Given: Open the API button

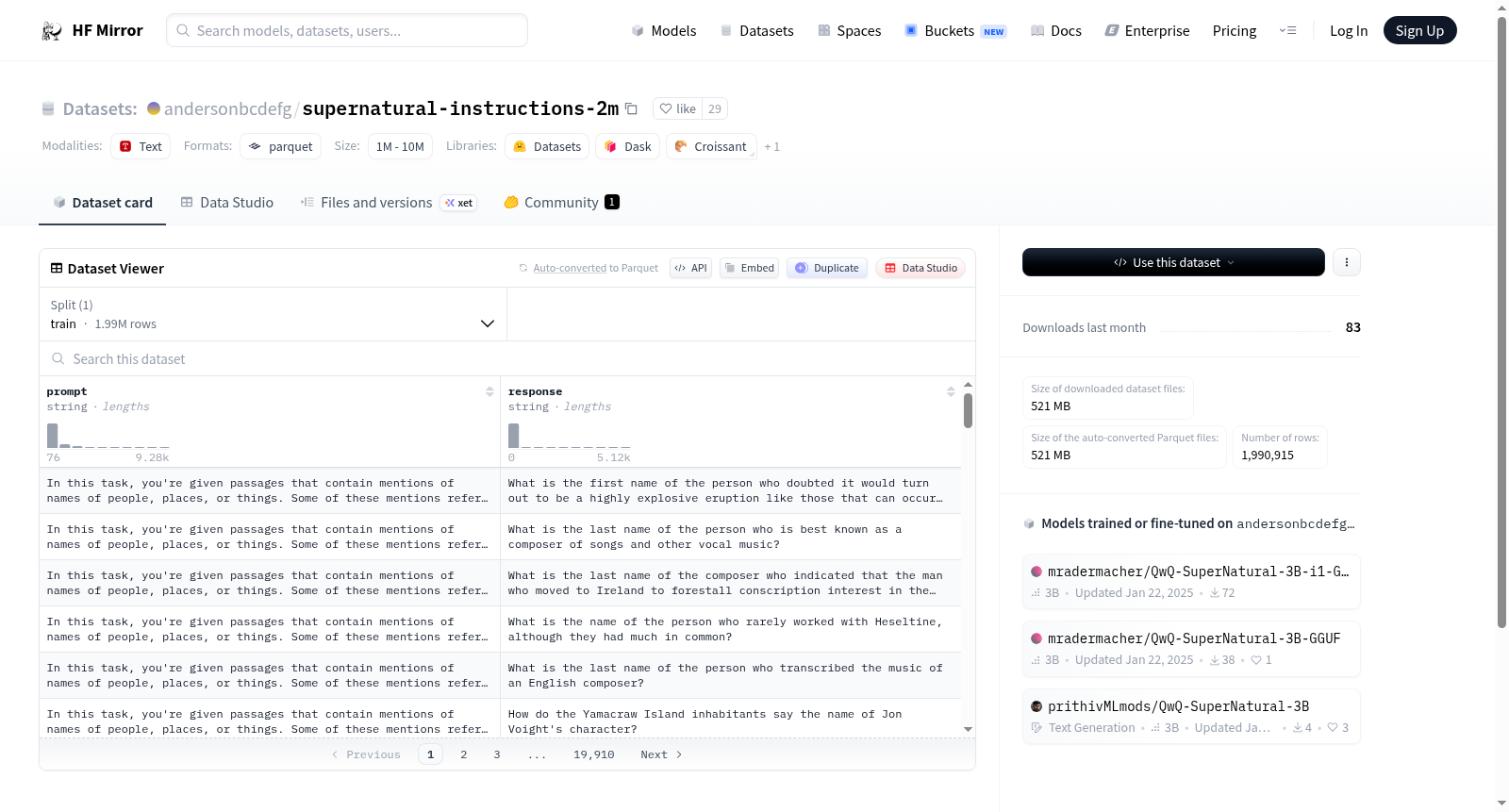Looking at the screenshot, I should 690,268.
